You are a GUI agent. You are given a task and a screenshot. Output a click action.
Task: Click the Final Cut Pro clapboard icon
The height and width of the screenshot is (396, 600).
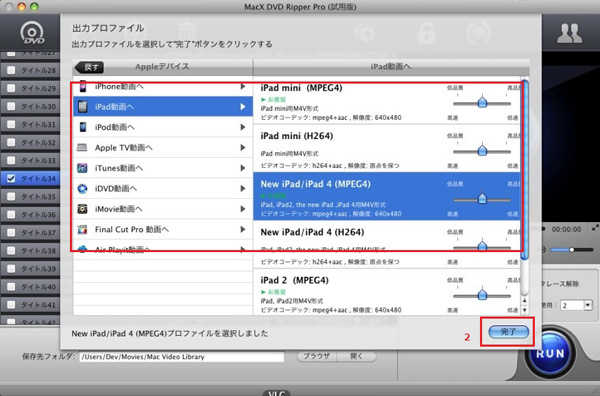click(82, 229)
